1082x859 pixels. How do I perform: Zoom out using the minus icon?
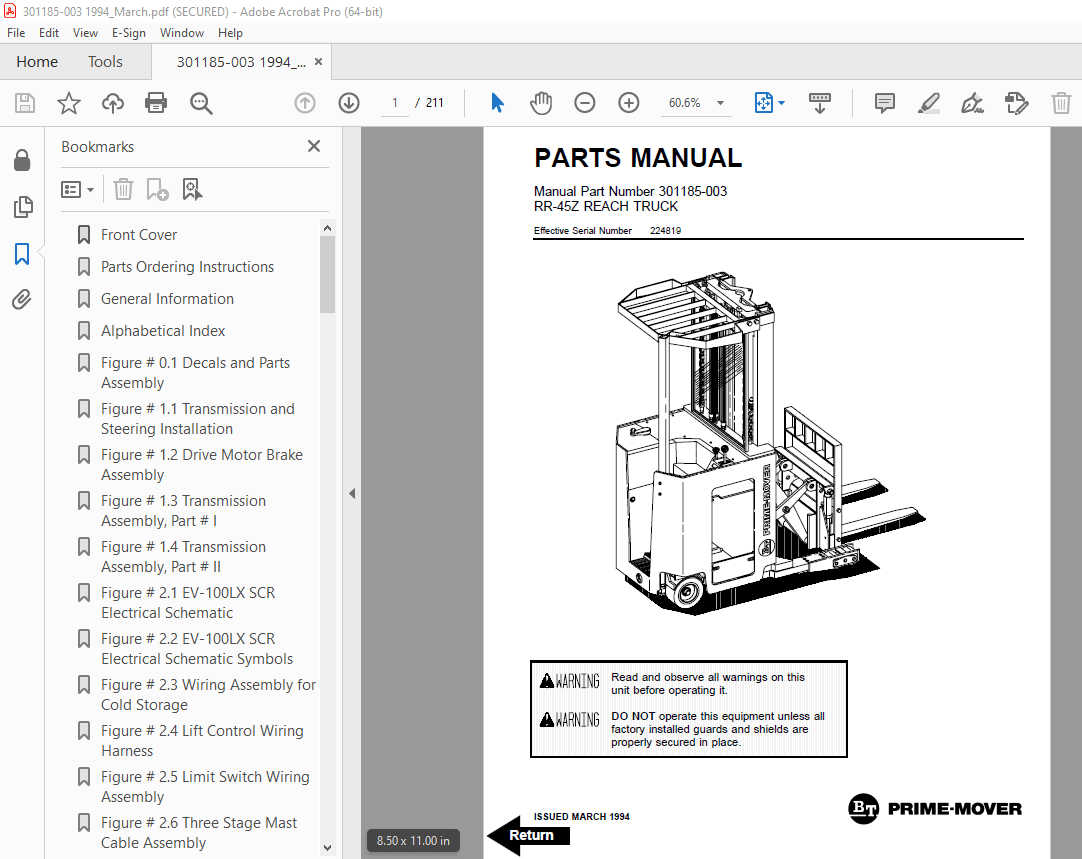584,102
